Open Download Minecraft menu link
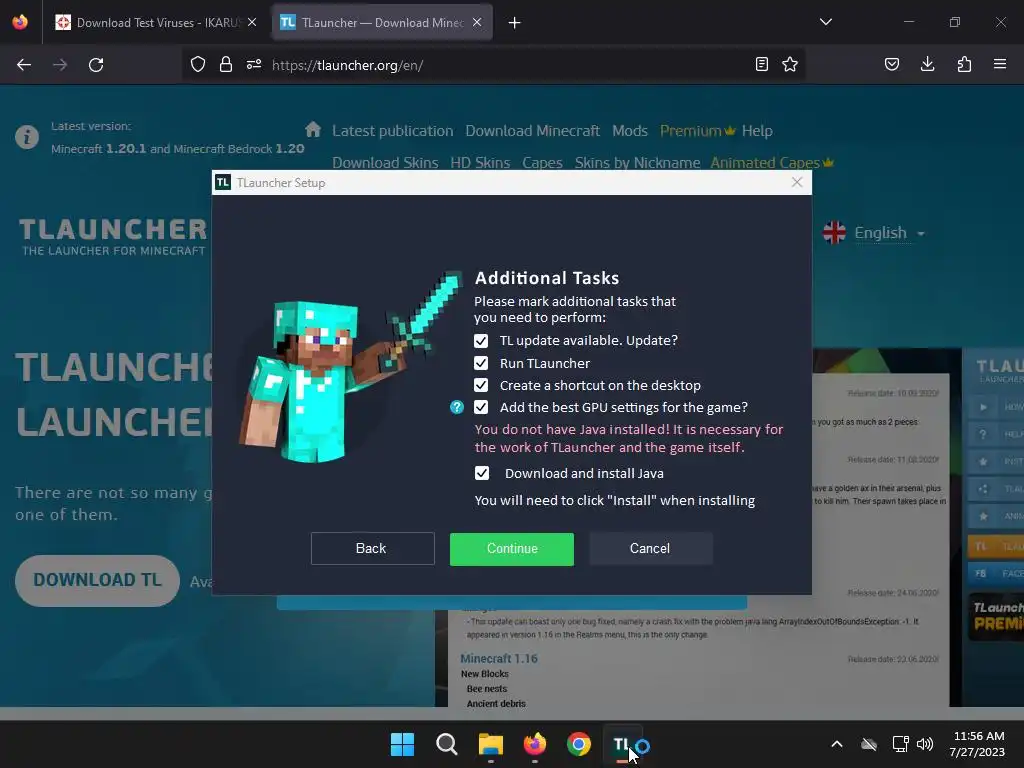 [532, 131]
